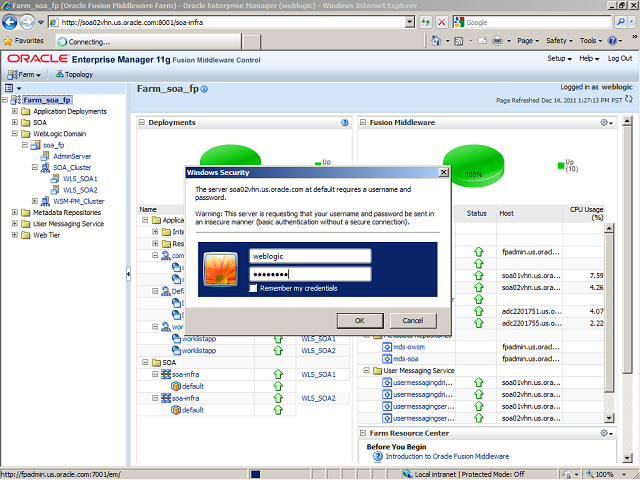
Task: Click the Deployments panel help icon
Action: click(344, 123)
